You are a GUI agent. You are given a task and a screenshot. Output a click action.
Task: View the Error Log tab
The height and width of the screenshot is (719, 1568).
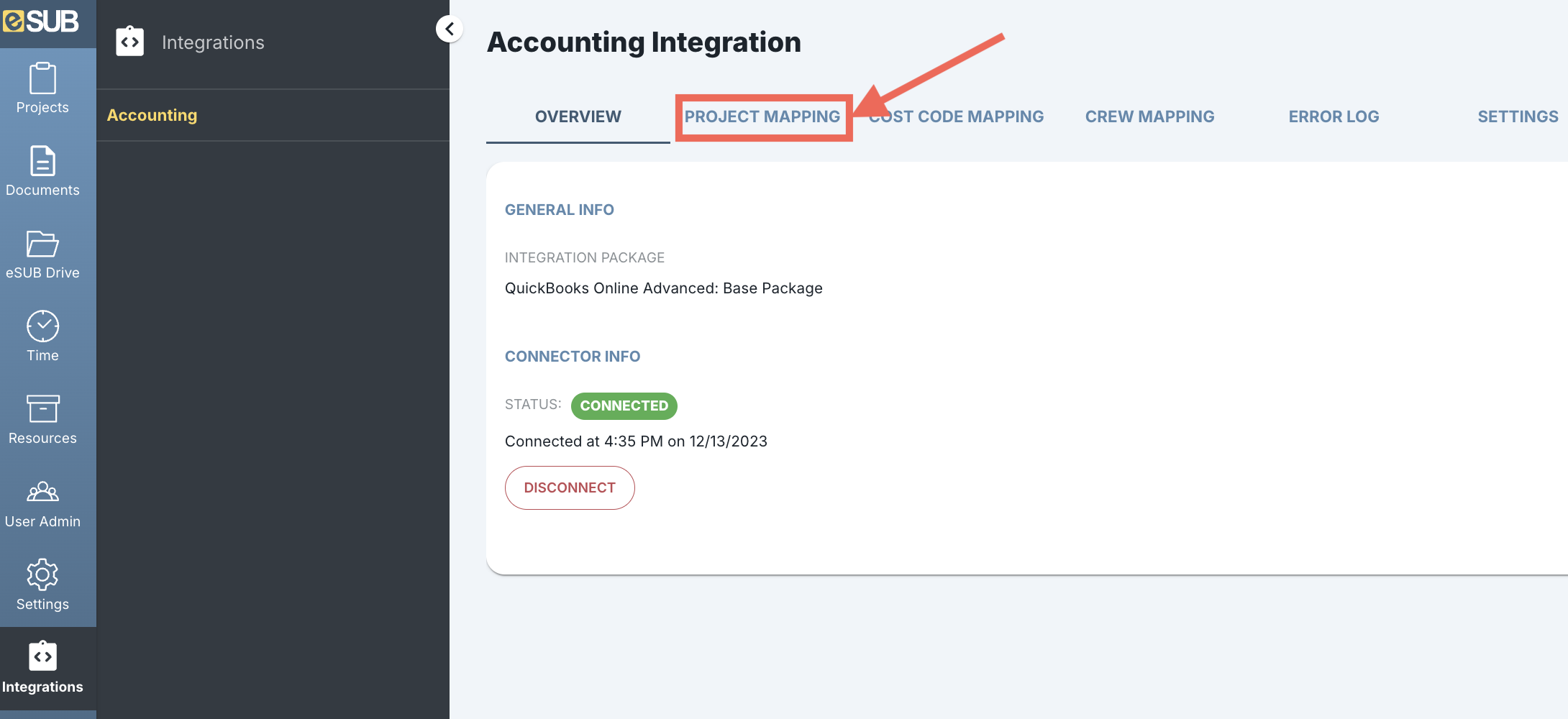pos(1334,116)
